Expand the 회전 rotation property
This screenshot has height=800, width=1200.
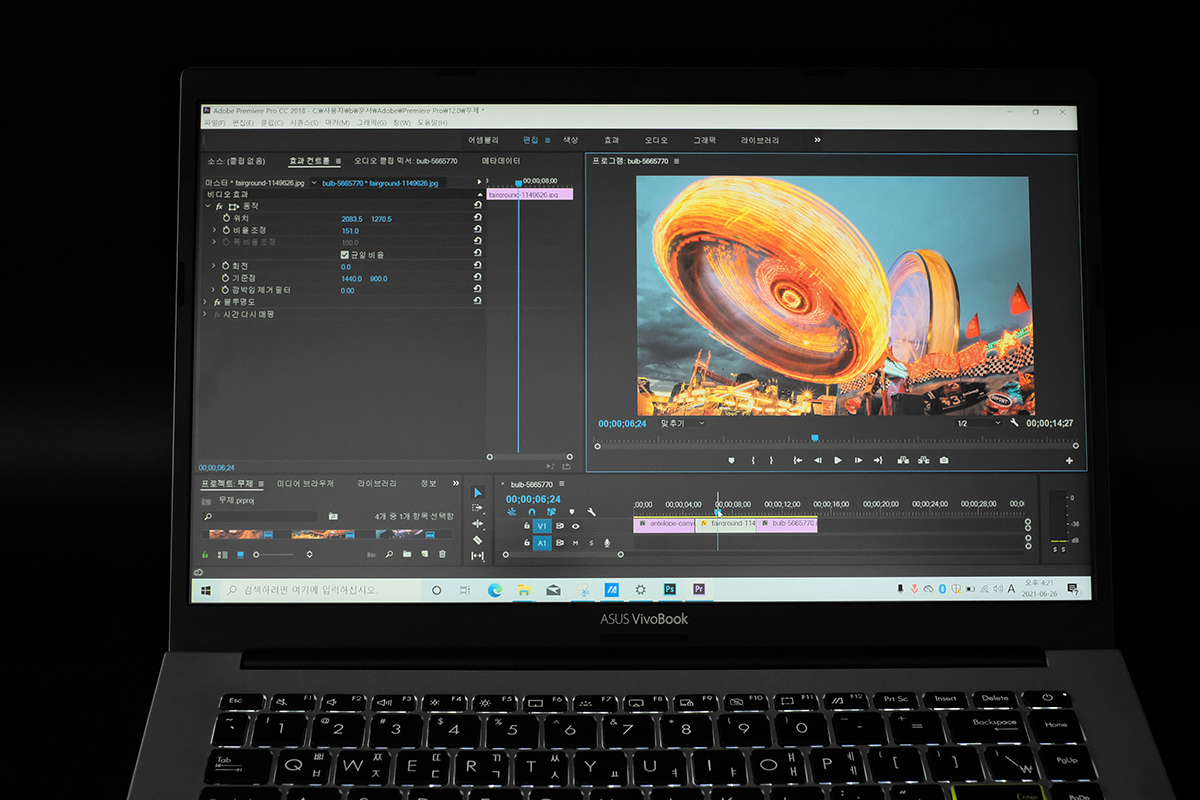click(214, 266)
